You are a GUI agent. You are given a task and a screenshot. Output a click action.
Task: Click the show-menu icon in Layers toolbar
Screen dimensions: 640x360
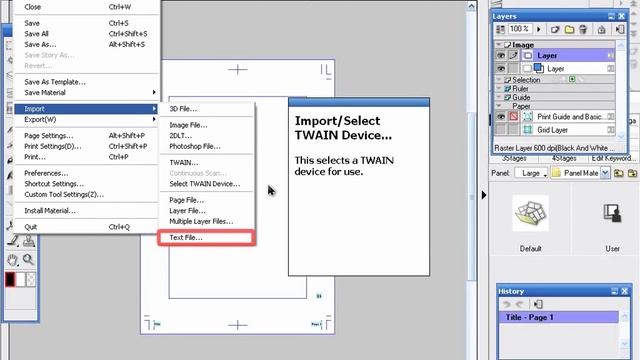[620, 29]
